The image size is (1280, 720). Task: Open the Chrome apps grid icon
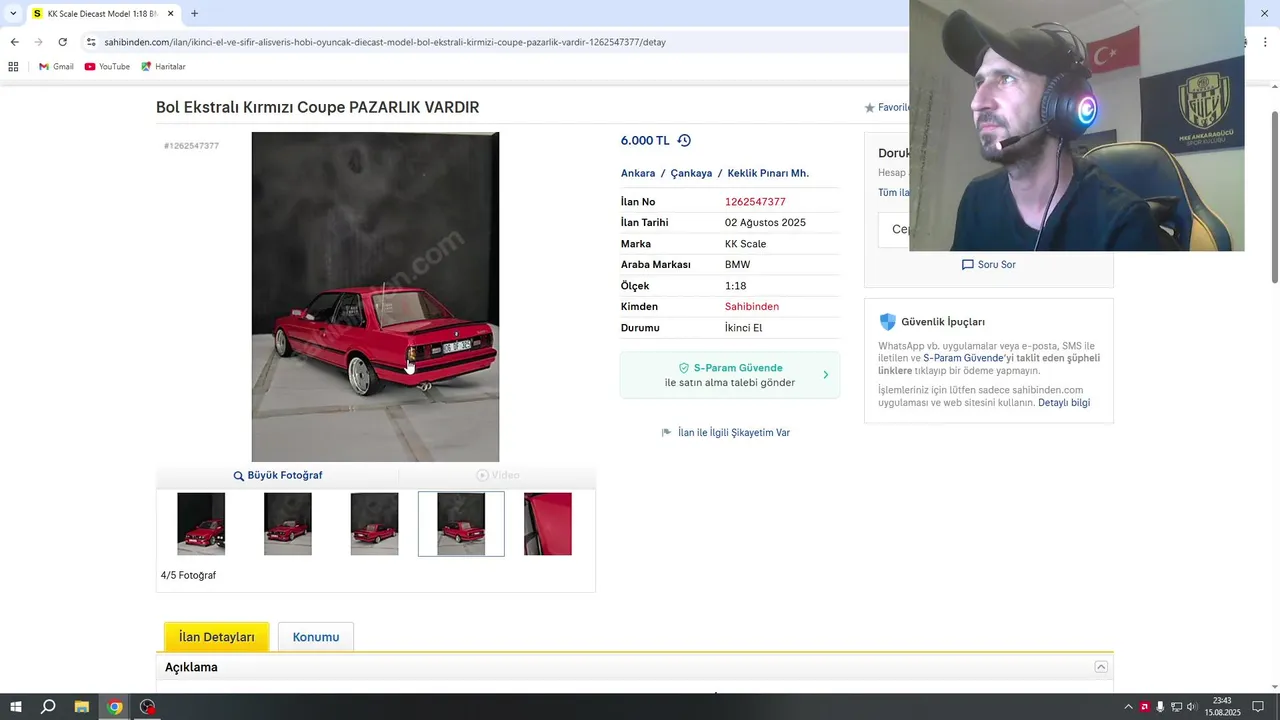point(13,67)
